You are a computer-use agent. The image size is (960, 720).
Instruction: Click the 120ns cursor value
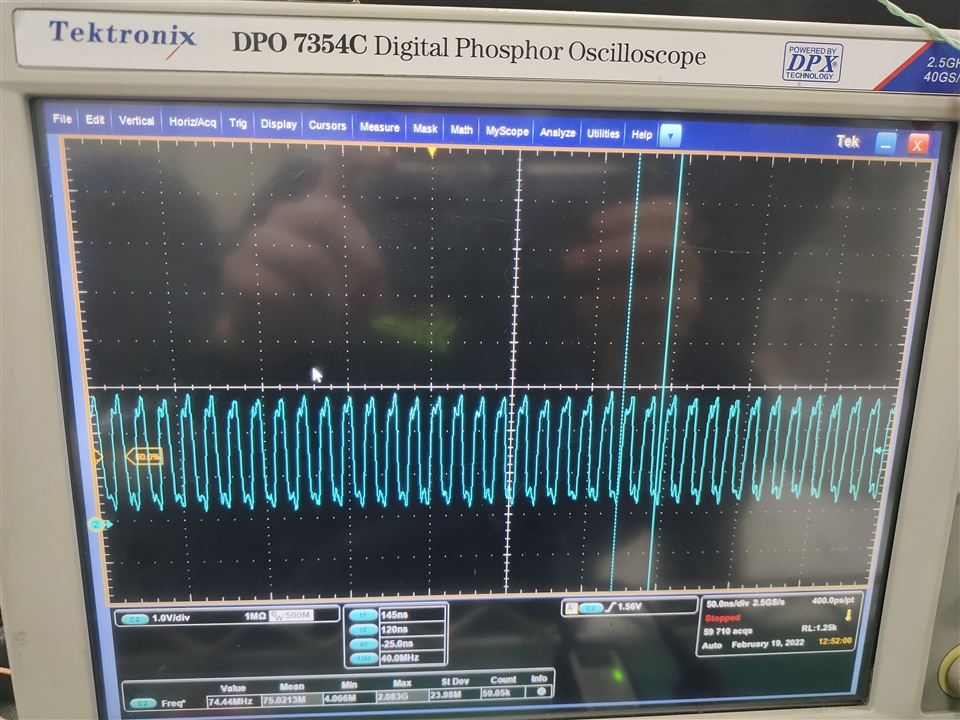[x=412, y=629]
